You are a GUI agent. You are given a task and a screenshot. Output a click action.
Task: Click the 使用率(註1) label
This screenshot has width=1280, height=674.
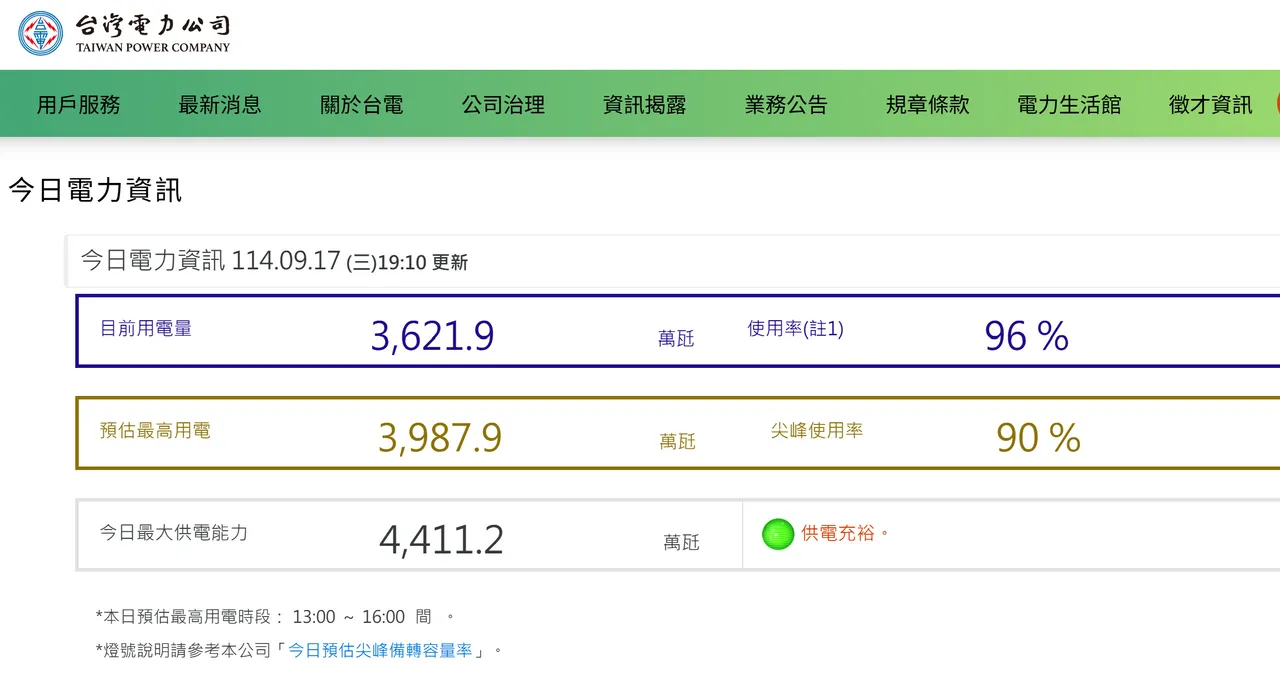point(795,328)
